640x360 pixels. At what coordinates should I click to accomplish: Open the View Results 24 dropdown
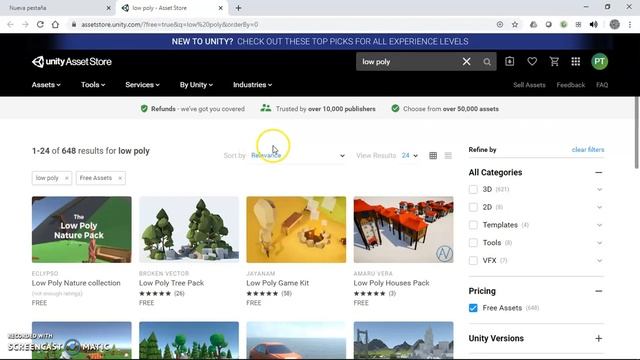(409, 156)
